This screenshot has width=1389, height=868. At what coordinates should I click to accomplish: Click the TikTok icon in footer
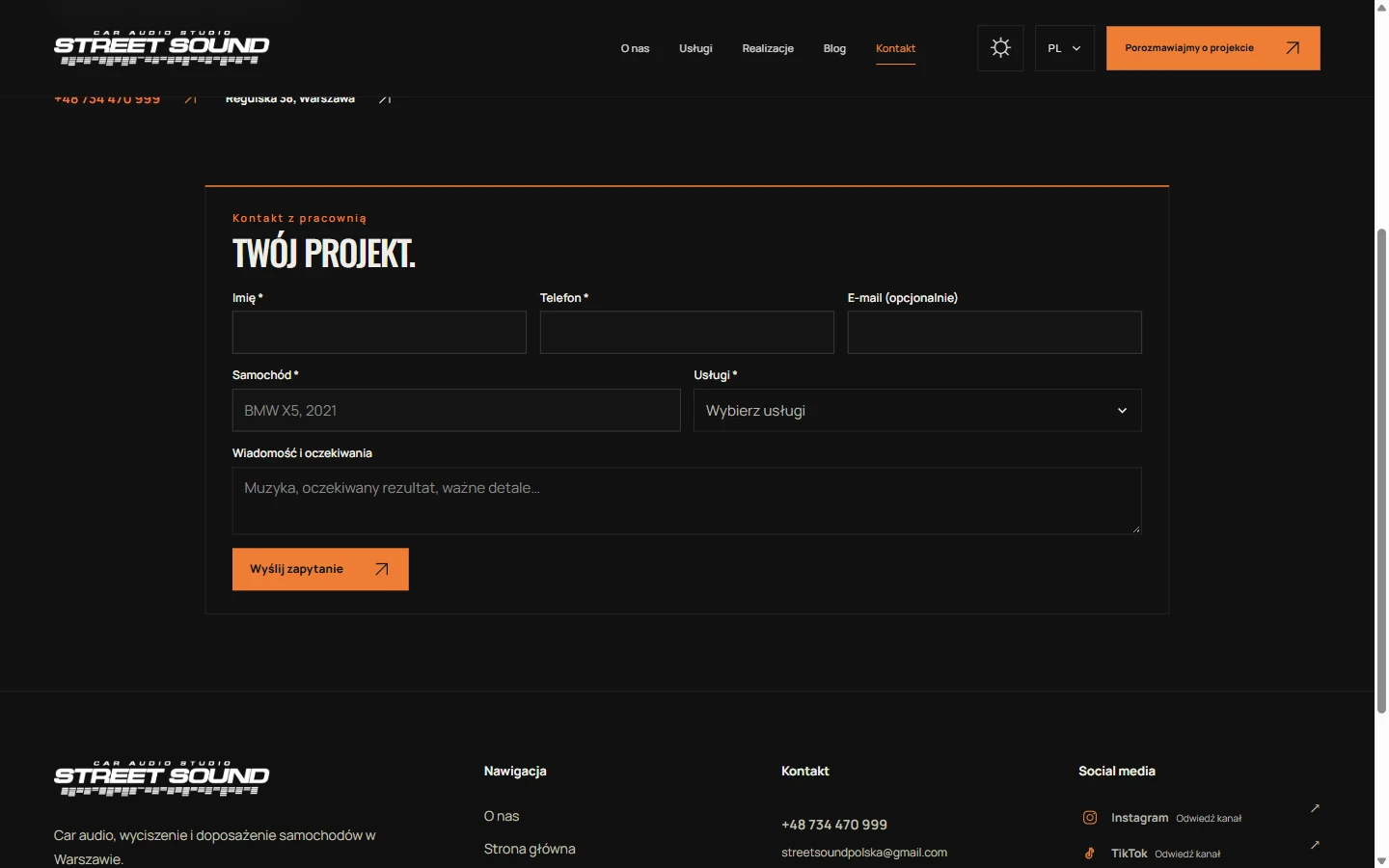click(1090, 854)
